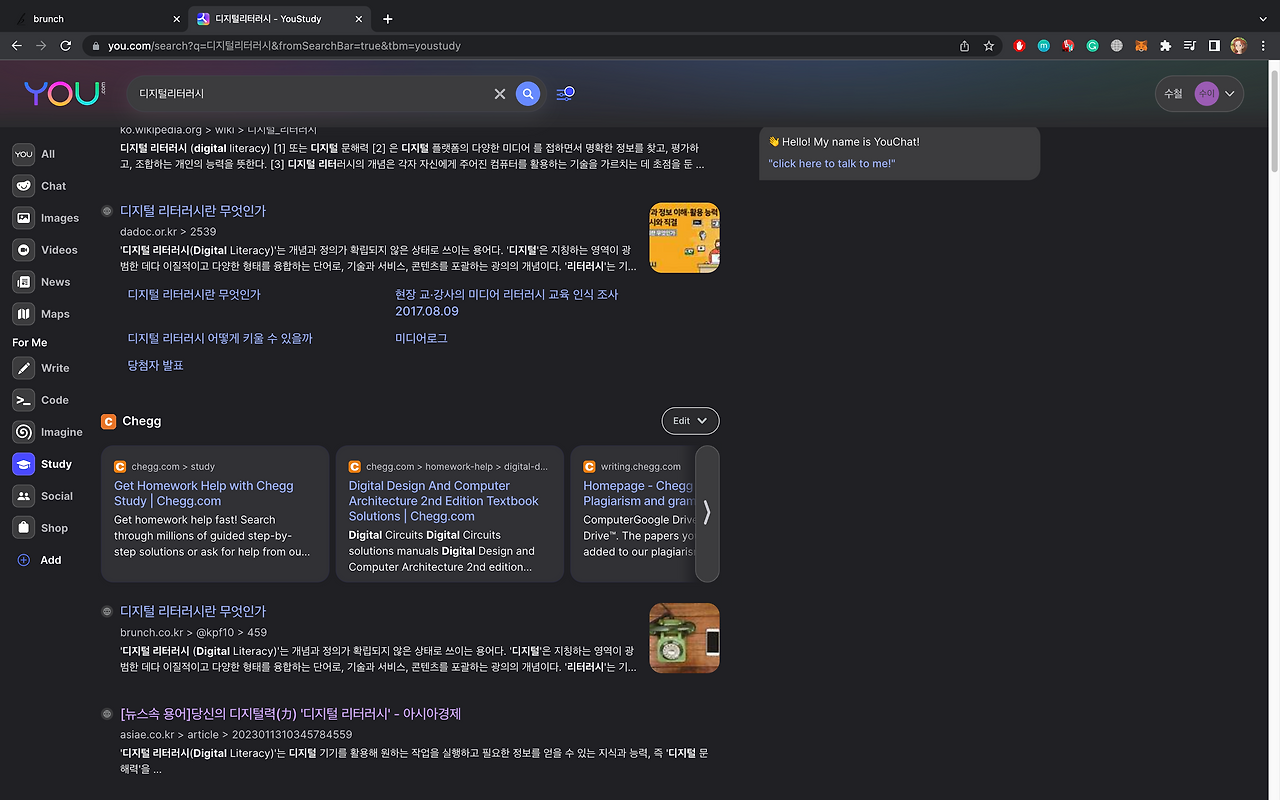Switch to Videos results
Viewport: 1280px width, 800px height.
[46, 250]
